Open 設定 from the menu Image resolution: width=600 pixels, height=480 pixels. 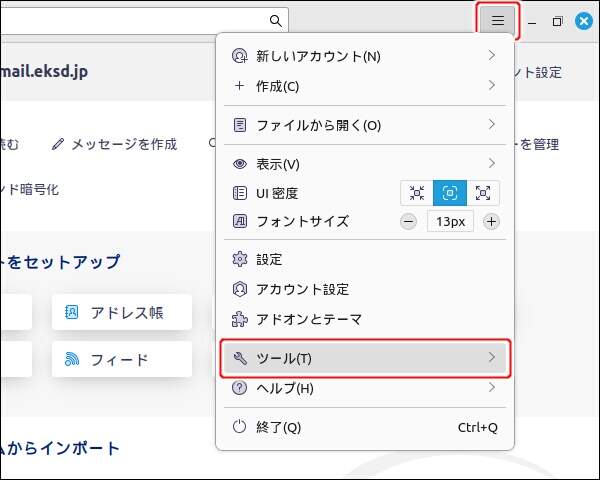click(365, 259)
